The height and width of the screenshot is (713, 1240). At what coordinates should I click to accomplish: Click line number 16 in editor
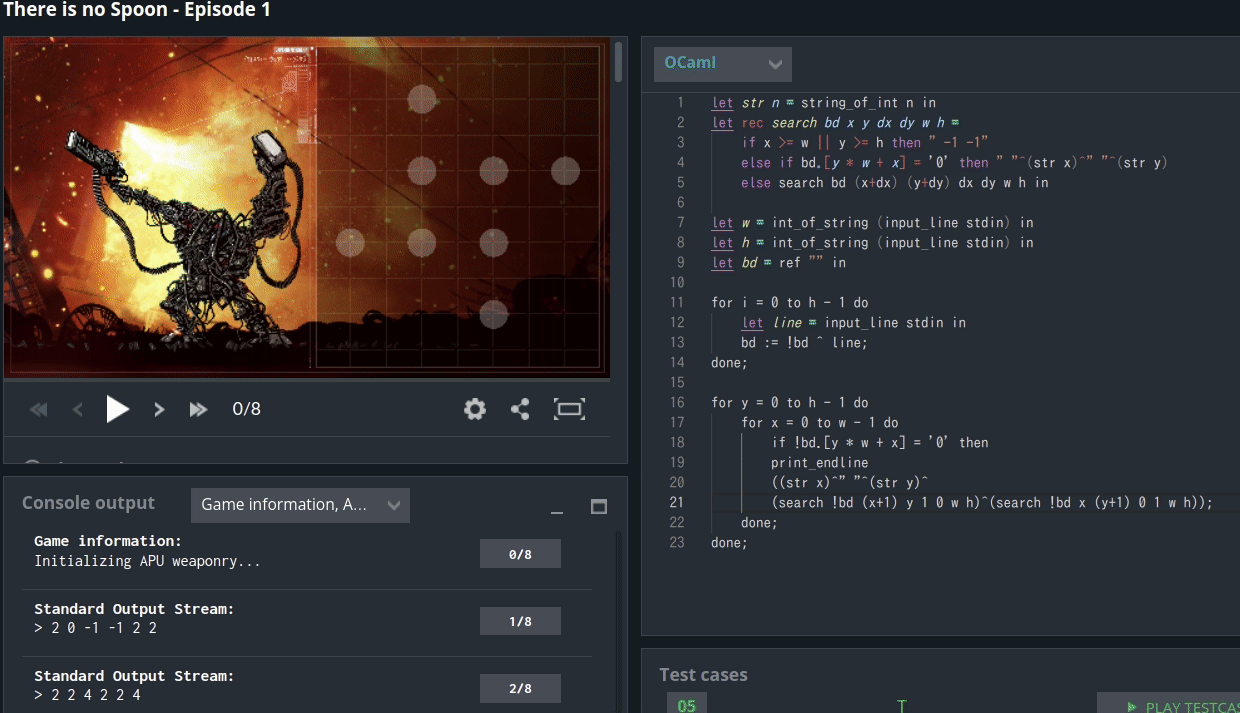[677, 402]
